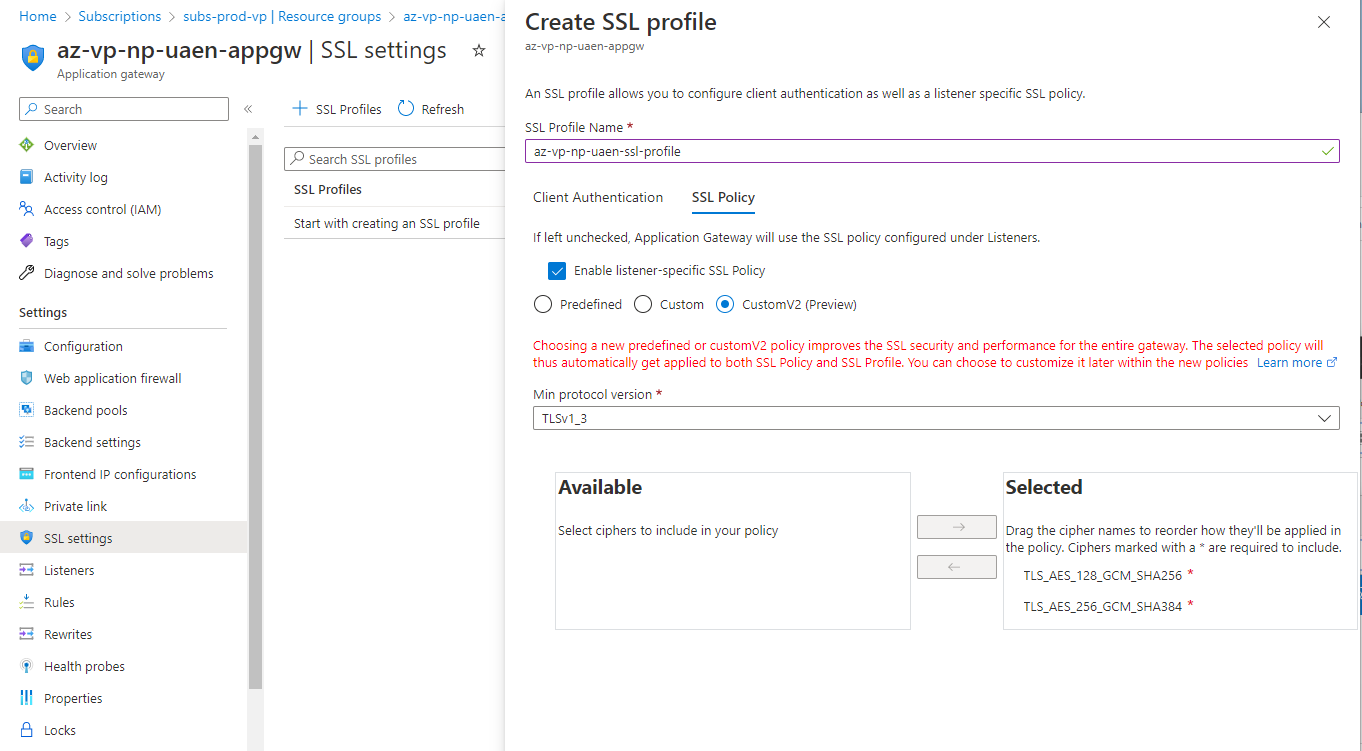This screenshot has height=751, width=1362.
Task: Click the Backend pools icon
Action: click(27, 410)
